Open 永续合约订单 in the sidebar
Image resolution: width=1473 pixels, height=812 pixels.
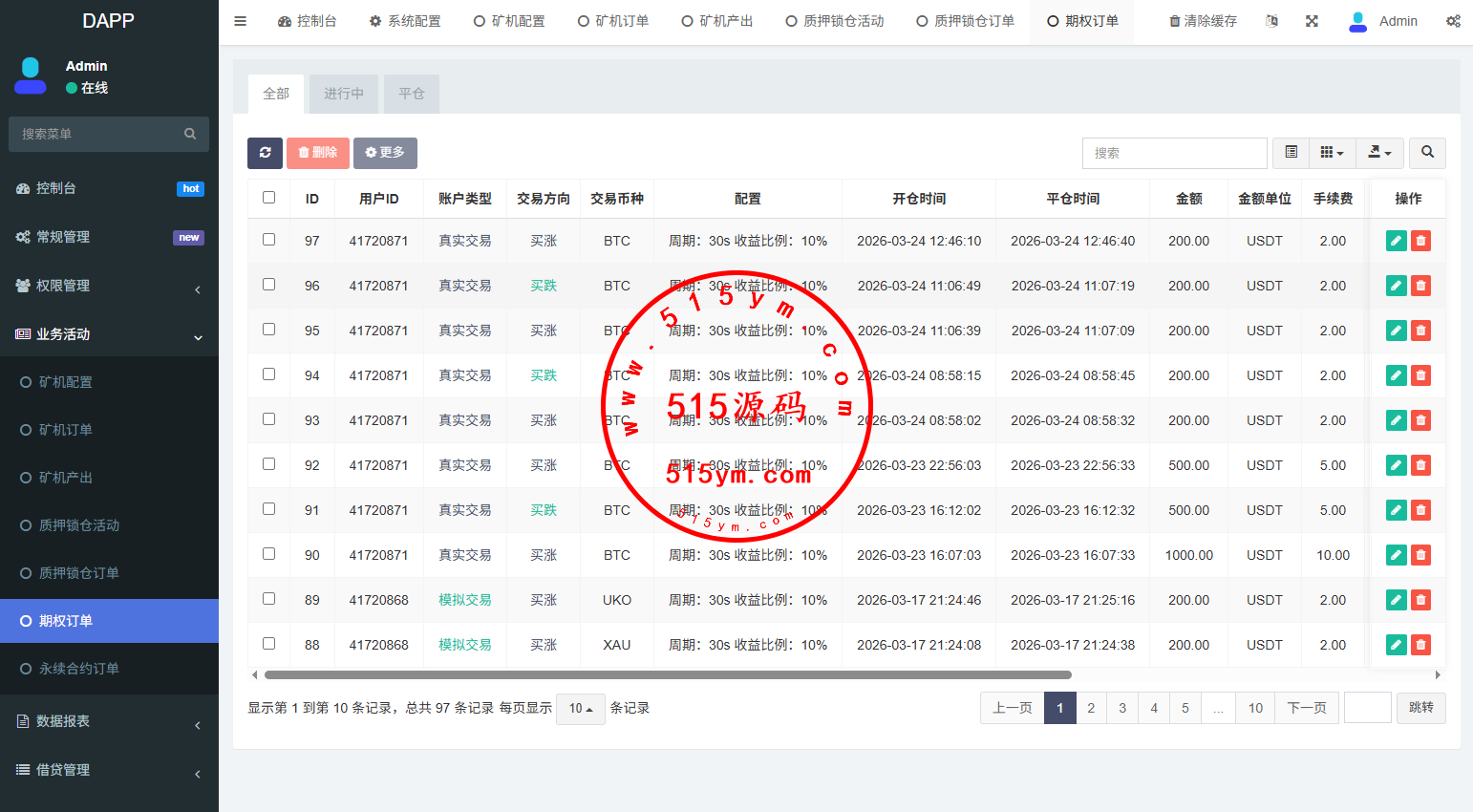coord(79,669)
